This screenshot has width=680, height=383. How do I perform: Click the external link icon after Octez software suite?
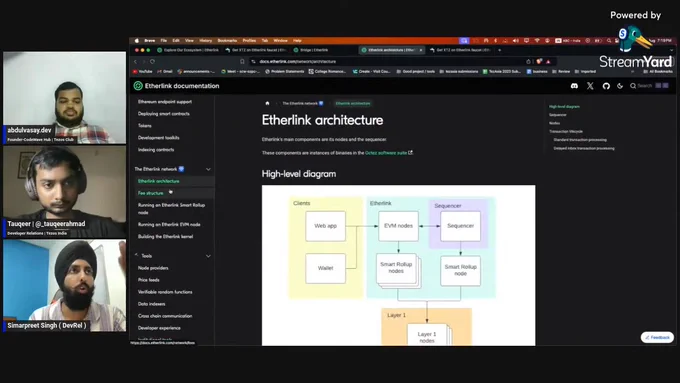click(x=411, y=153)
